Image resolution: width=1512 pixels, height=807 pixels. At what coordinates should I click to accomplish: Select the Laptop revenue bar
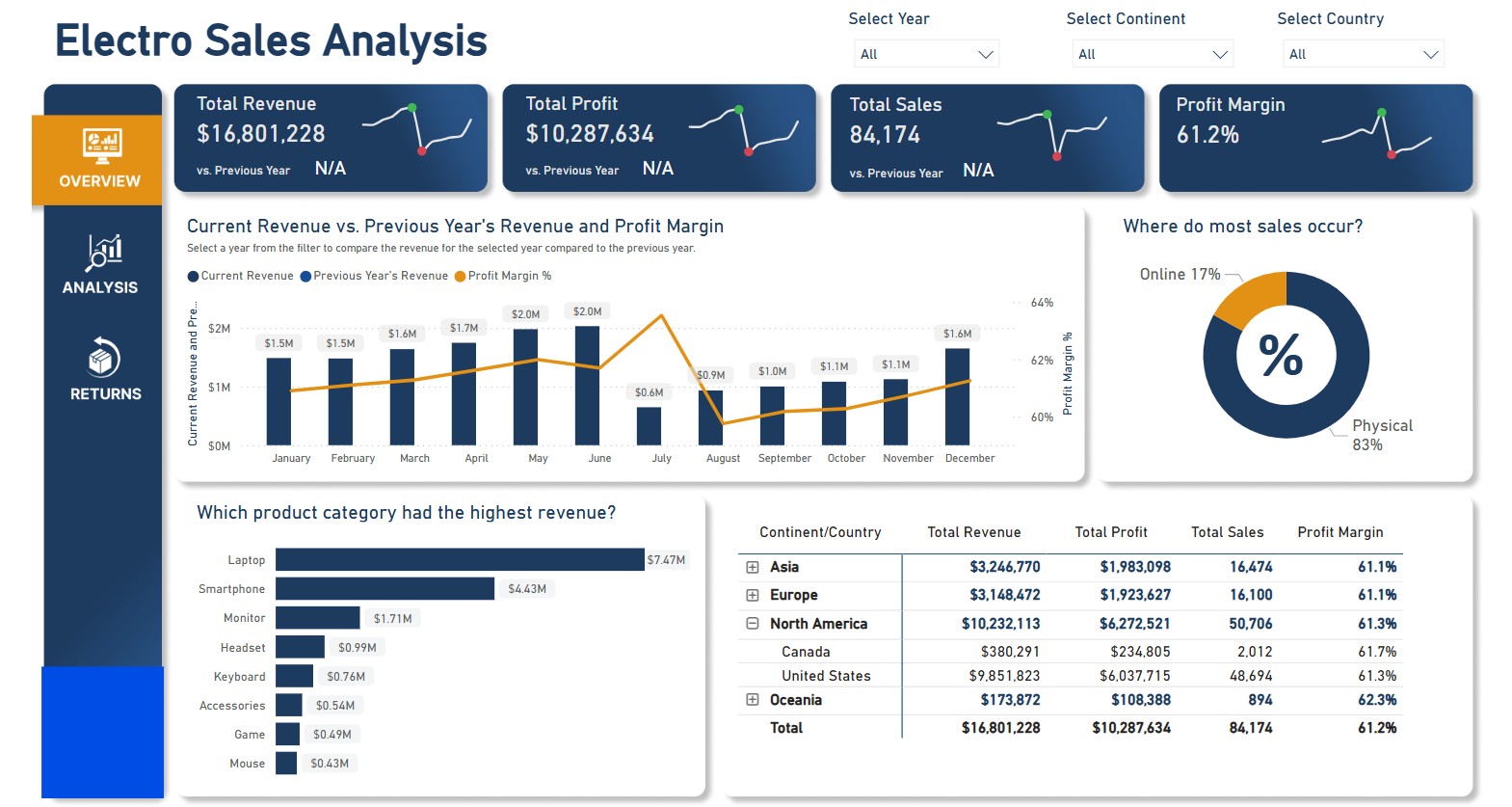click(460, 559)
